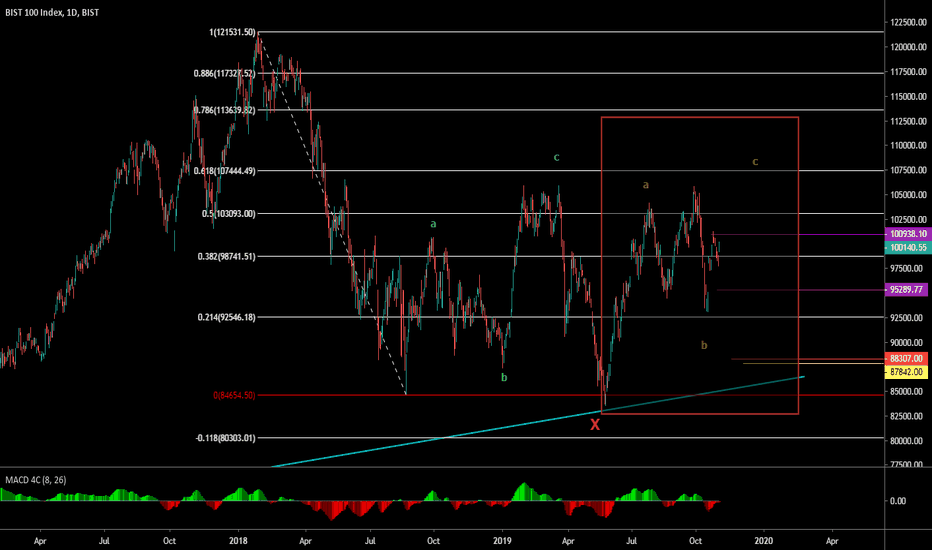
Task: Click the red 0(84654.50) Fibonacci label
Action: click(234, 395)
